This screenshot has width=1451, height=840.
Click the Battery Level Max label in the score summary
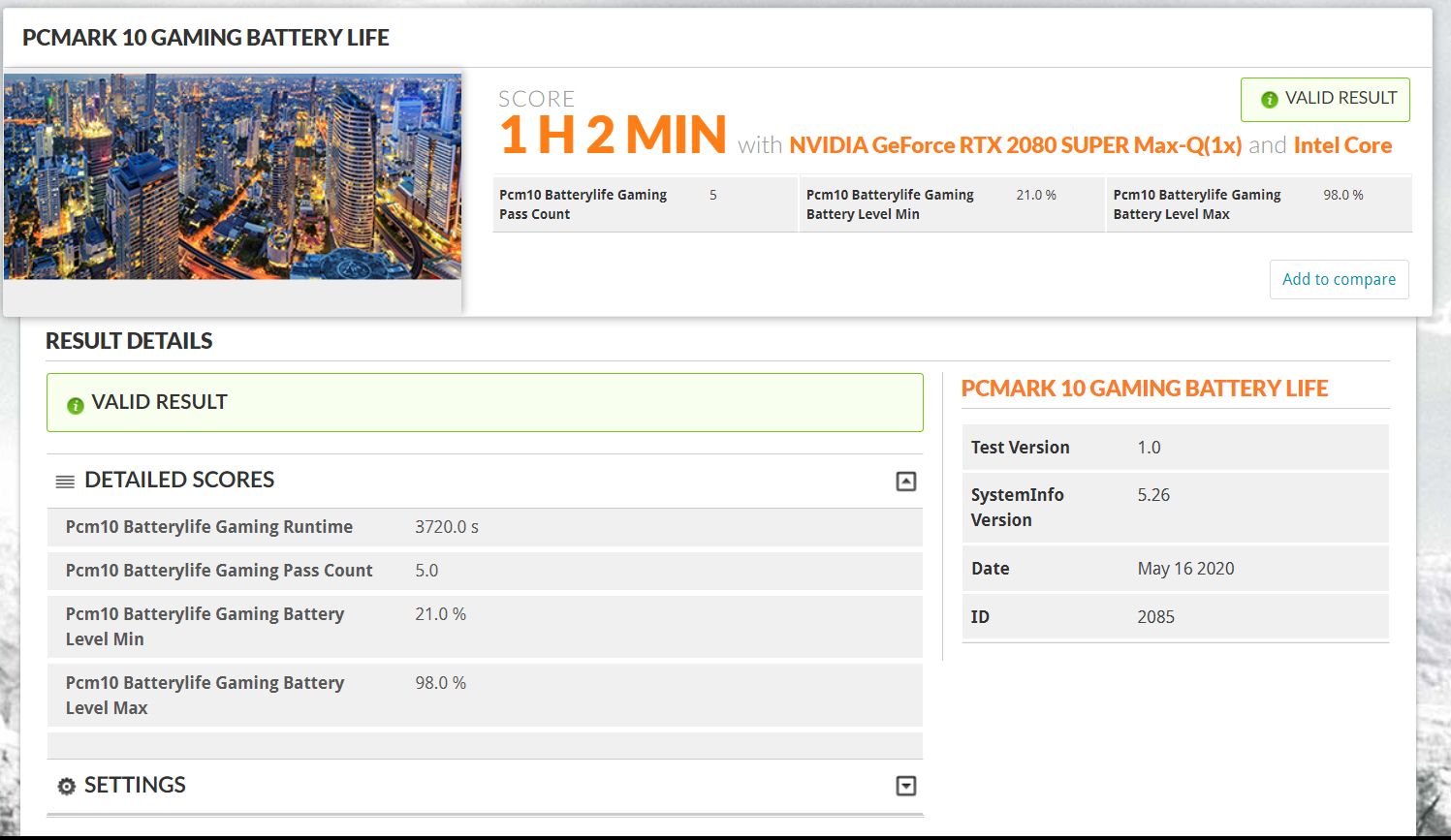1197,204
